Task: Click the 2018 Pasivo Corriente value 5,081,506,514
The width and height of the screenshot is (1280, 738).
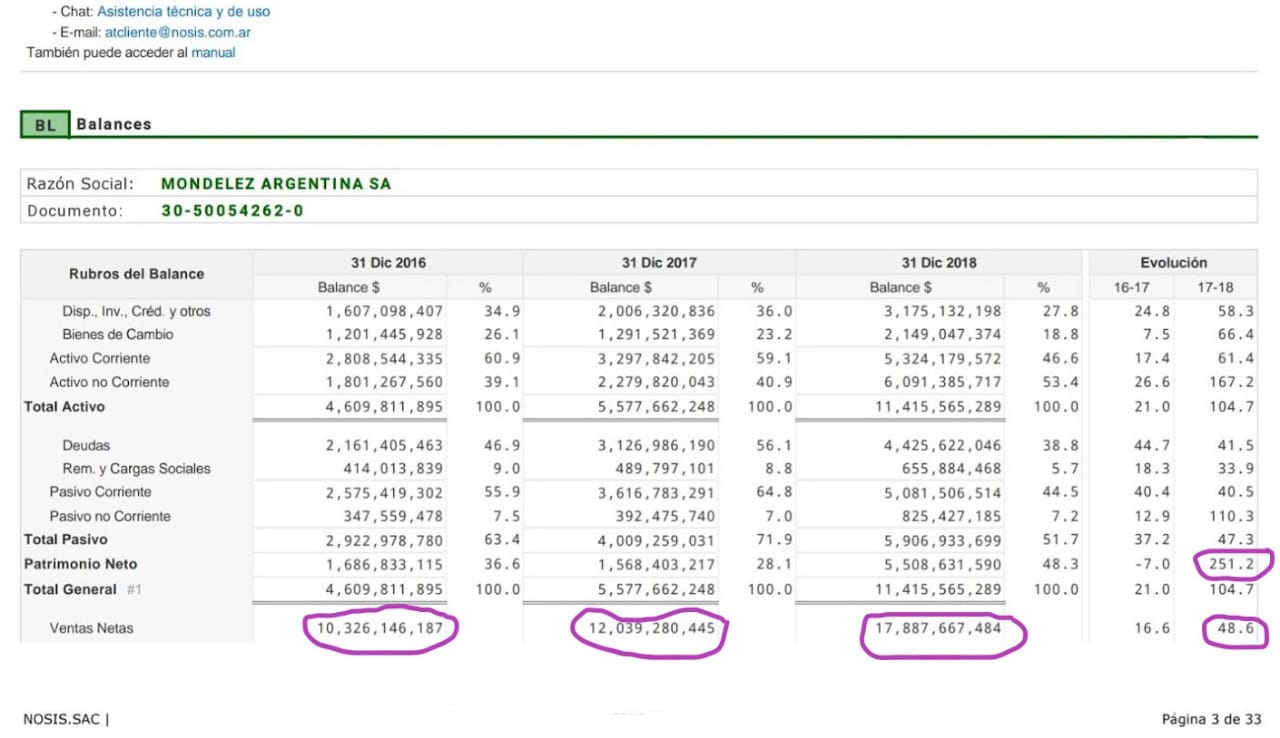Action: pos(942,492)
